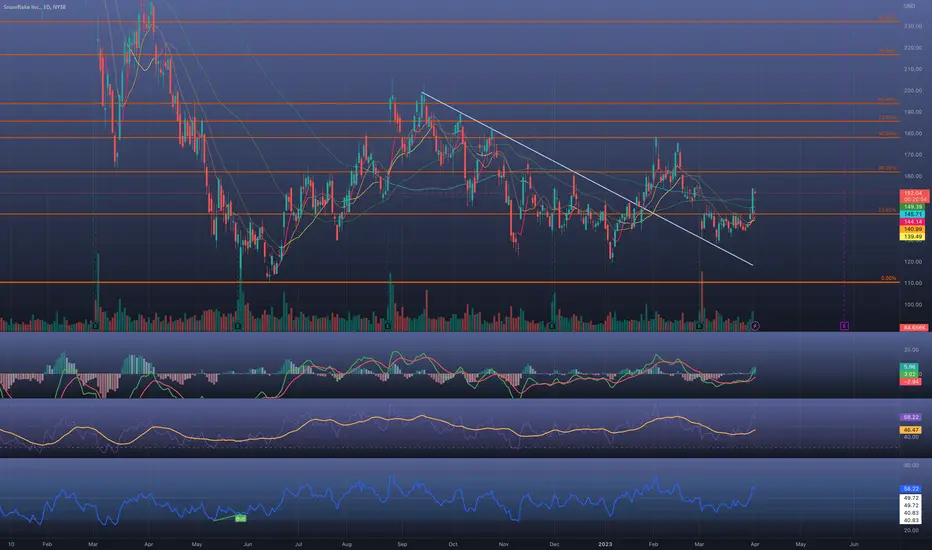Select the 50.00% Fibonacci level label

[x=887, y=134]
